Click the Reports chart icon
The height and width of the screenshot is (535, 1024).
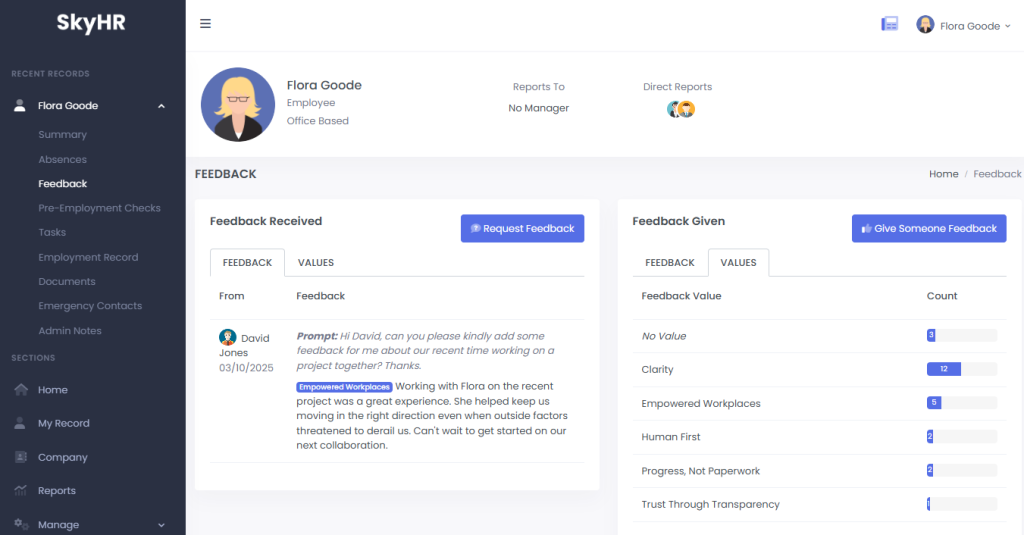coord(21,491)
